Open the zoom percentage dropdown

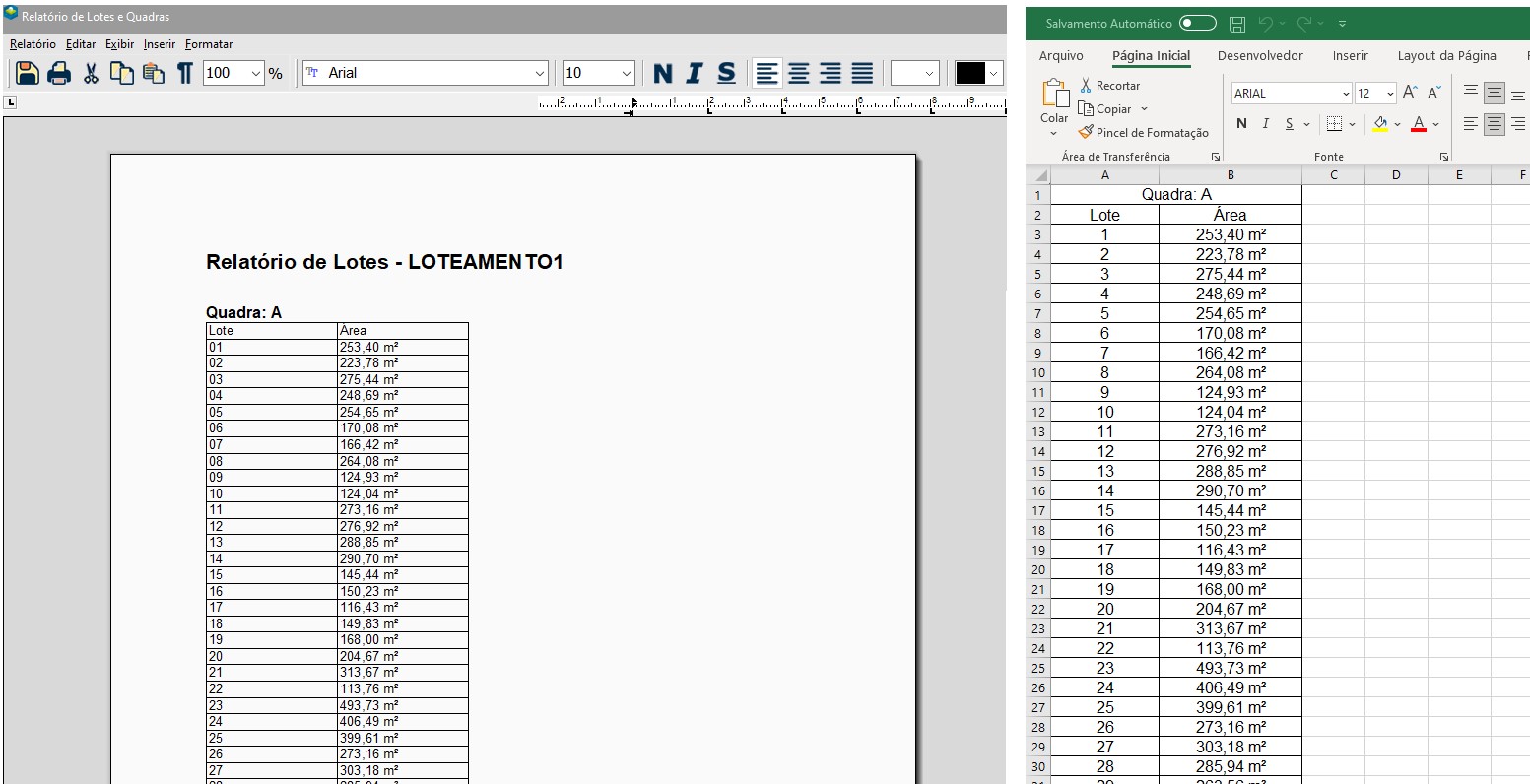(x=256, y=73)
